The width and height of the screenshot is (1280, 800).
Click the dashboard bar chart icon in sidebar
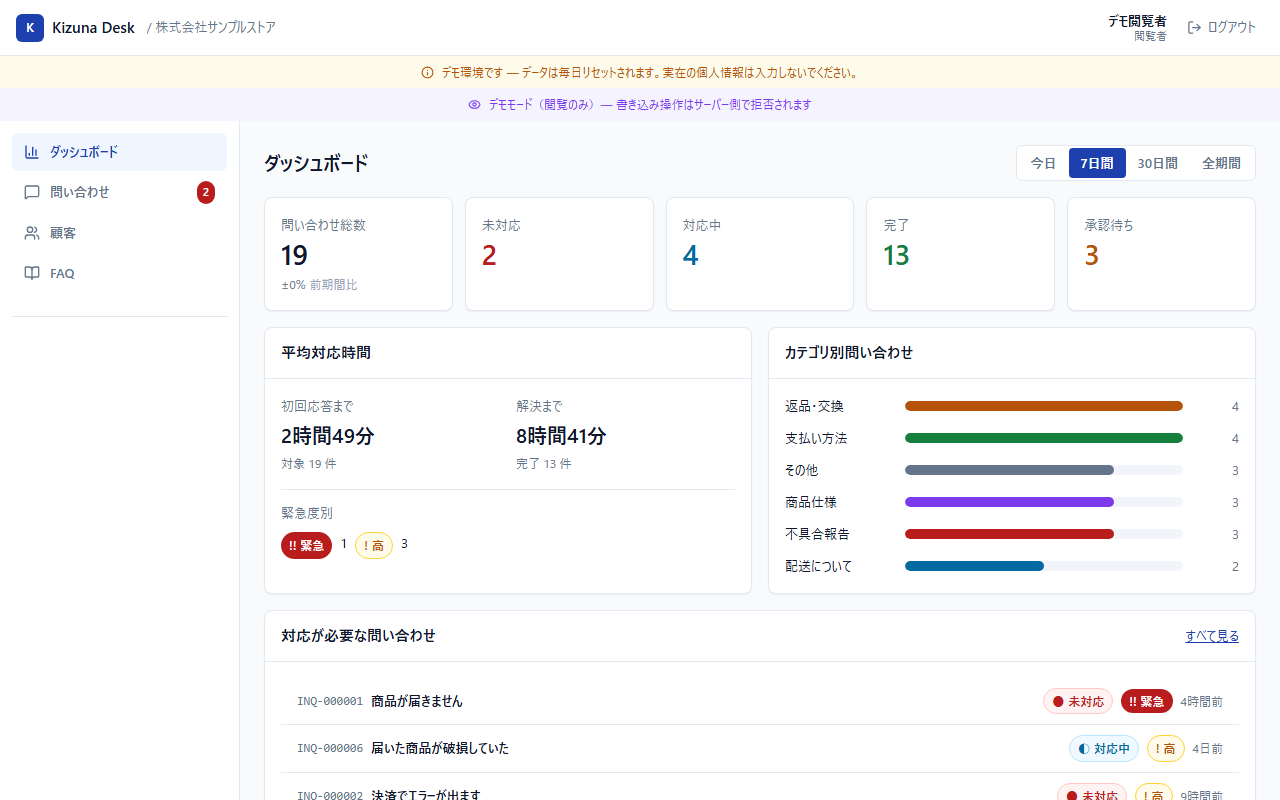point(32,152)
